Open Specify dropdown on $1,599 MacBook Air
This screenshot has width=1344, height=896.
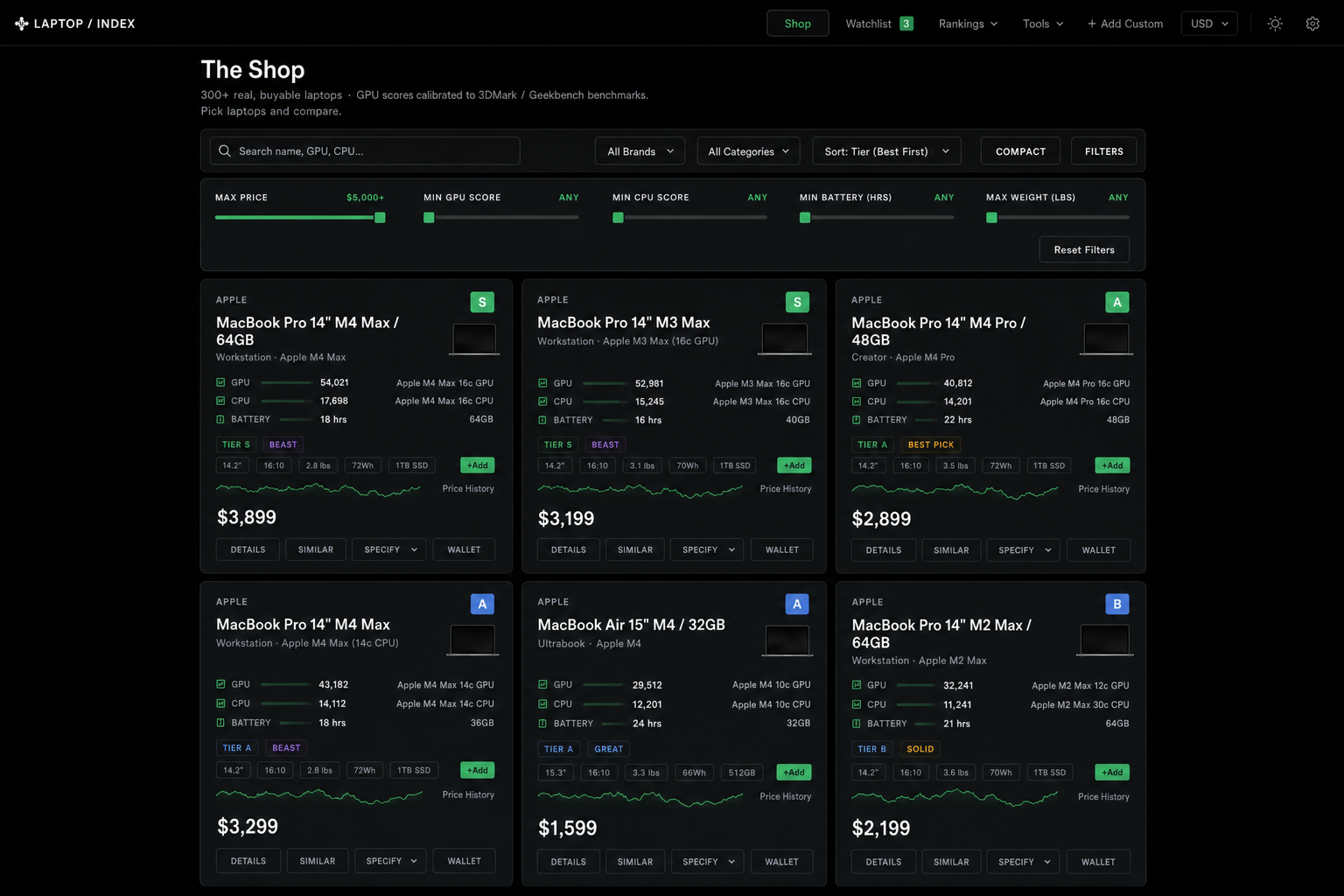pyautogui.click(x=708, y=862)
